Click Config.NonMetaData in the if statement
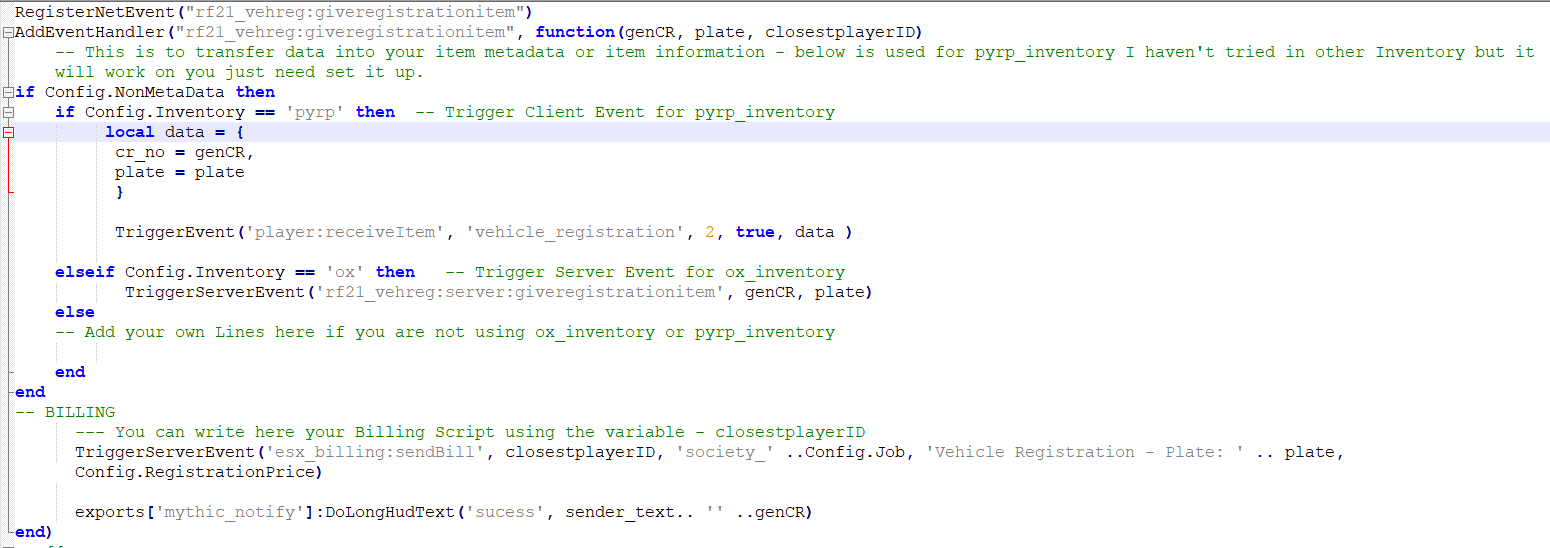The height and width of the screenshot is (548, 1550). (x=135, y=92)
